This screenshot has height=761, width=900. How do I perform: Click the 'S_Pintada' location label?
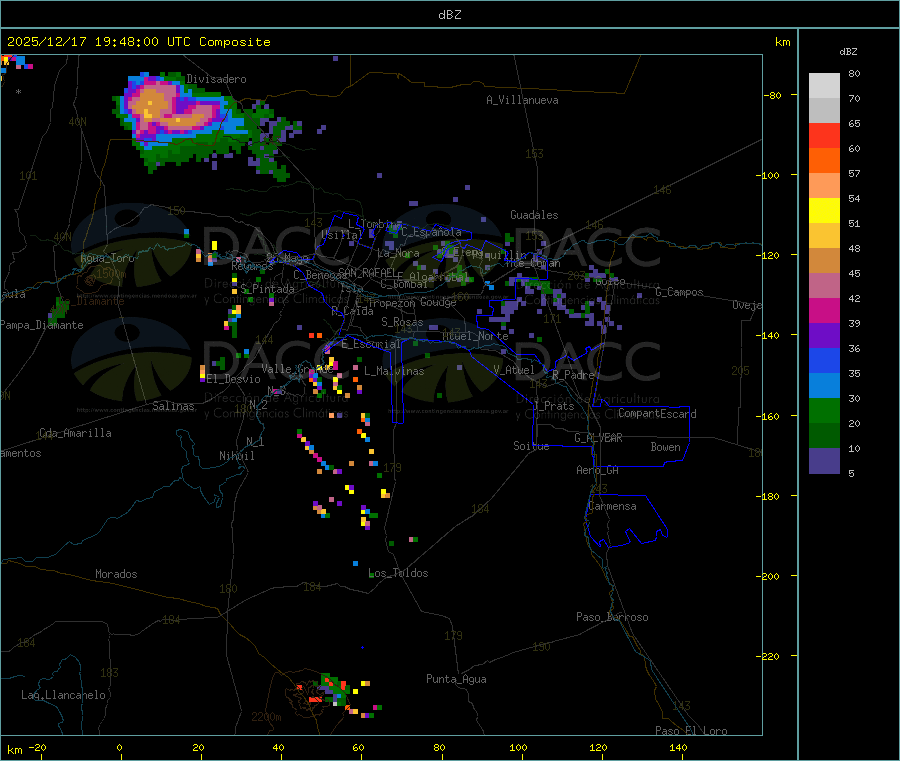(267, 289)
